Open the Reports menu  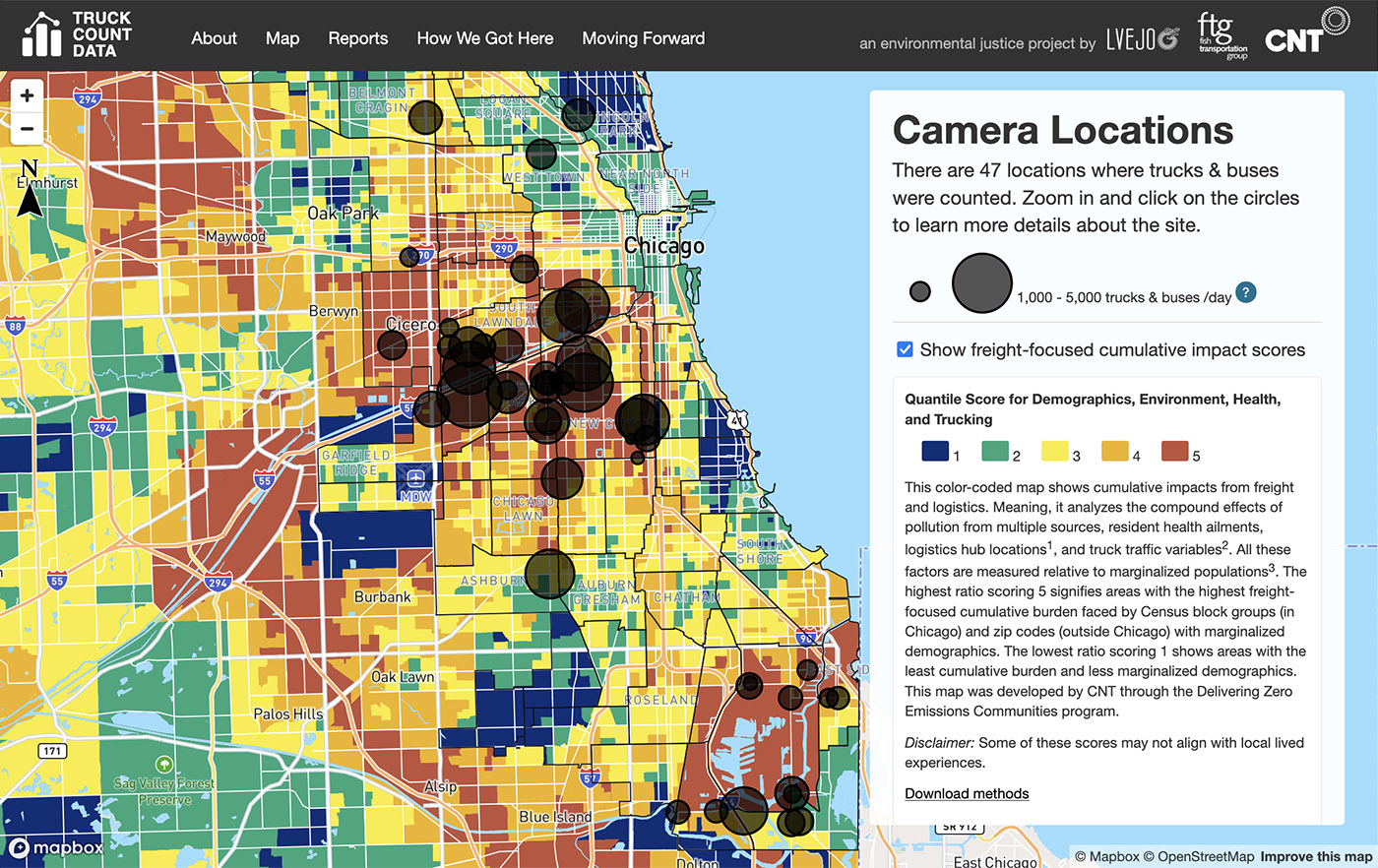[x=357, y=38]
